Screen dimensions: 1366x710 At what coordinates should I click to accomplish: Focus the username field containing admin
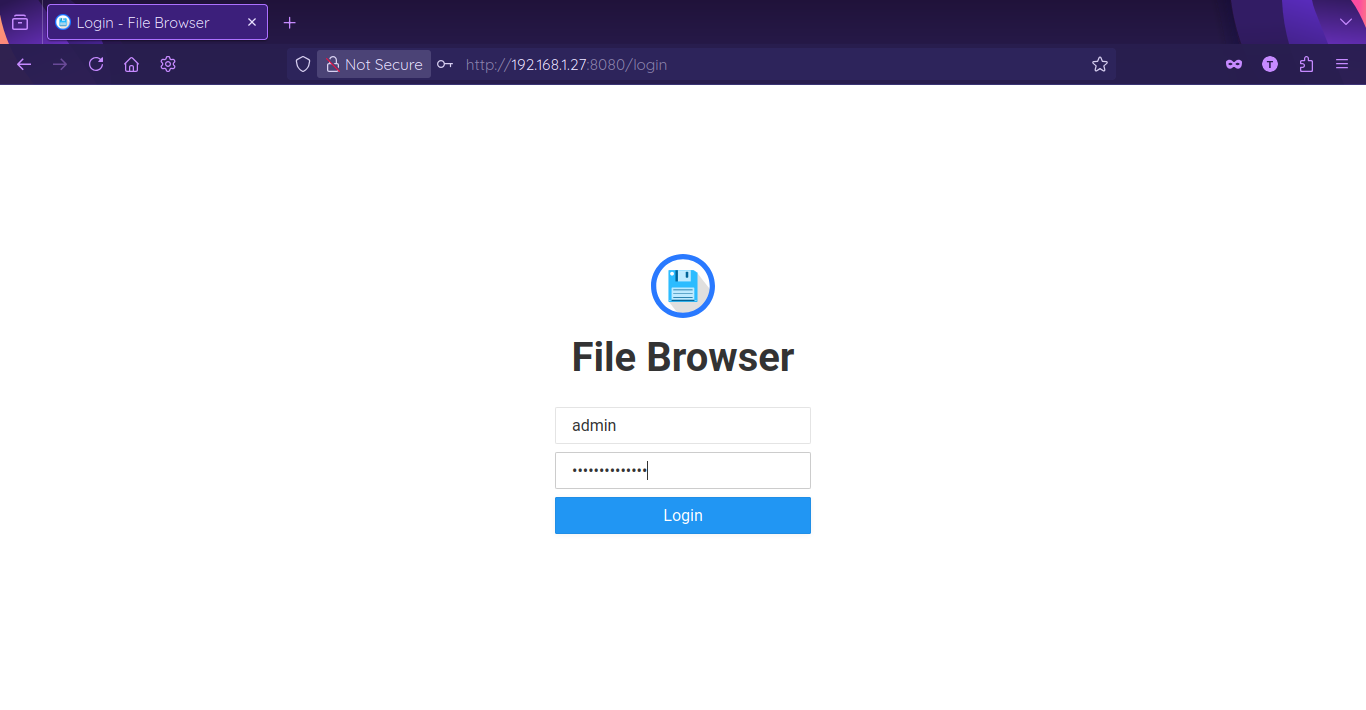pyautogui.click(x=682, y=425)
